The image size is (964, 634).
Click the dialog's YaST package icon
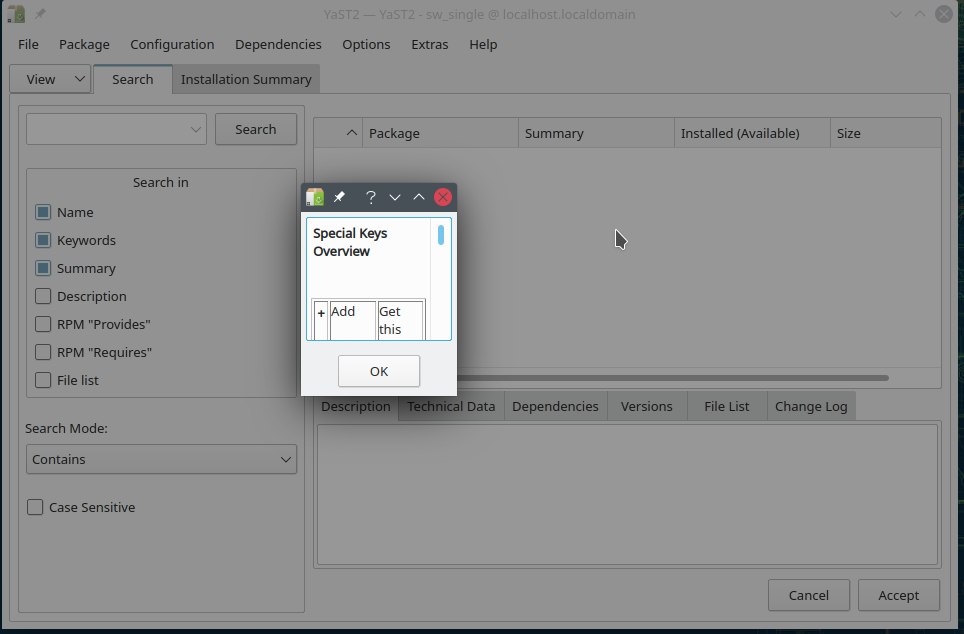point(315,197)
